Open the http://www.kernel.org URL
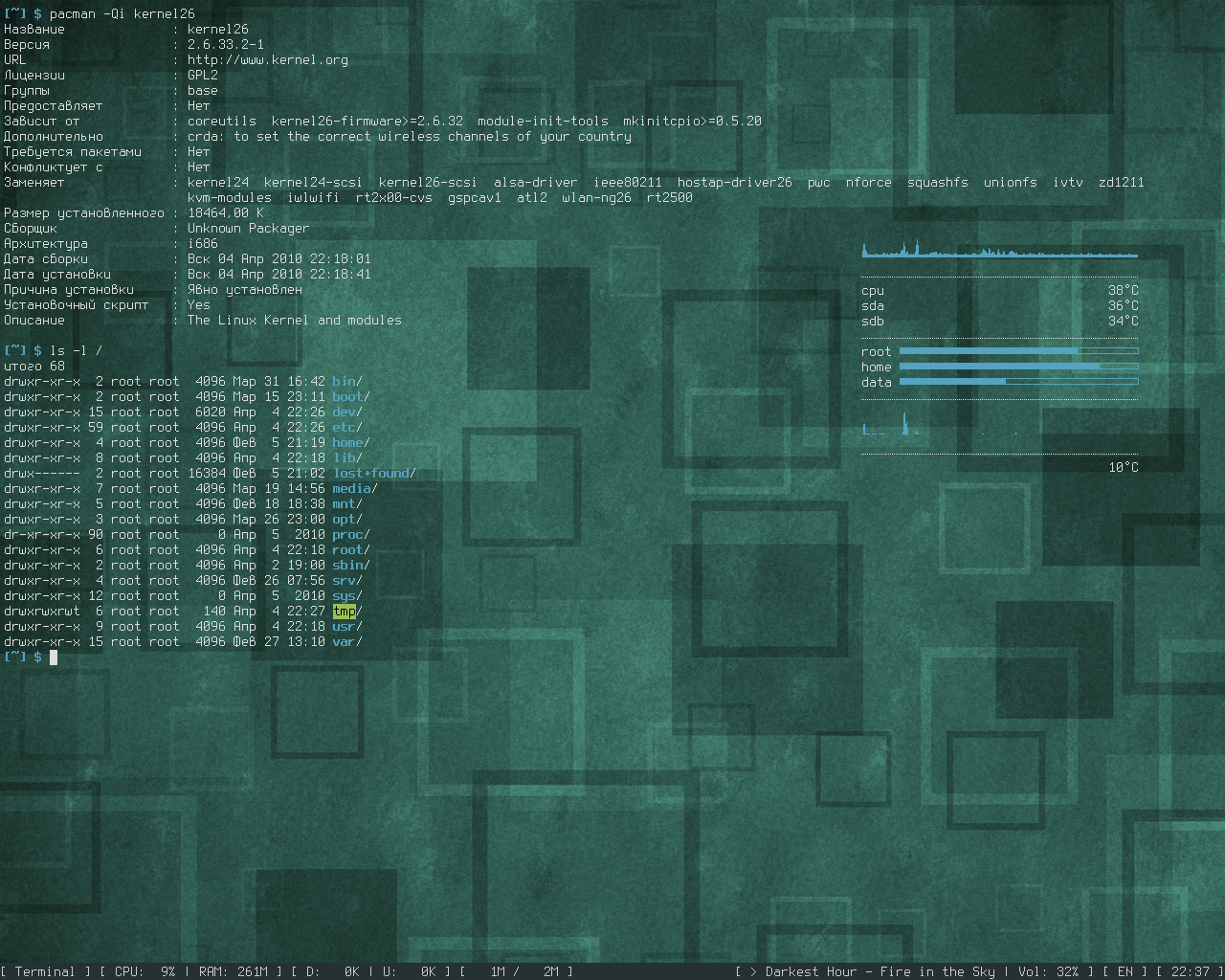This screenshot has width=1225, height=980. coord(268,59)
